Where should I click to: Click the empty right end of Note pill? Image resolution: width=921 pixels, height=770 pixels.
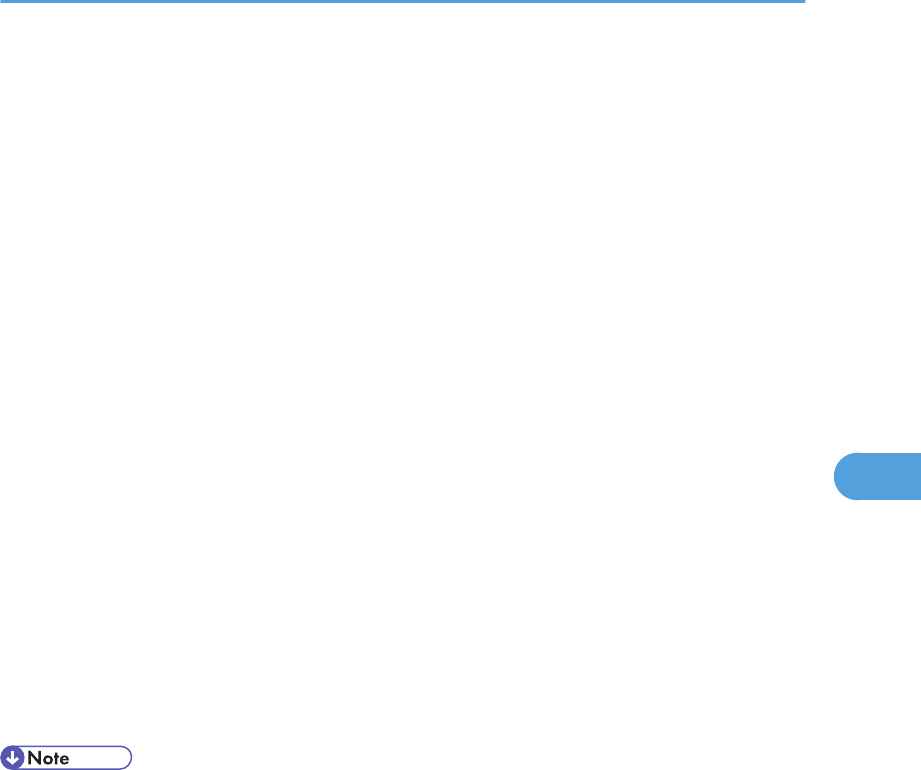[x=101, y=758]
